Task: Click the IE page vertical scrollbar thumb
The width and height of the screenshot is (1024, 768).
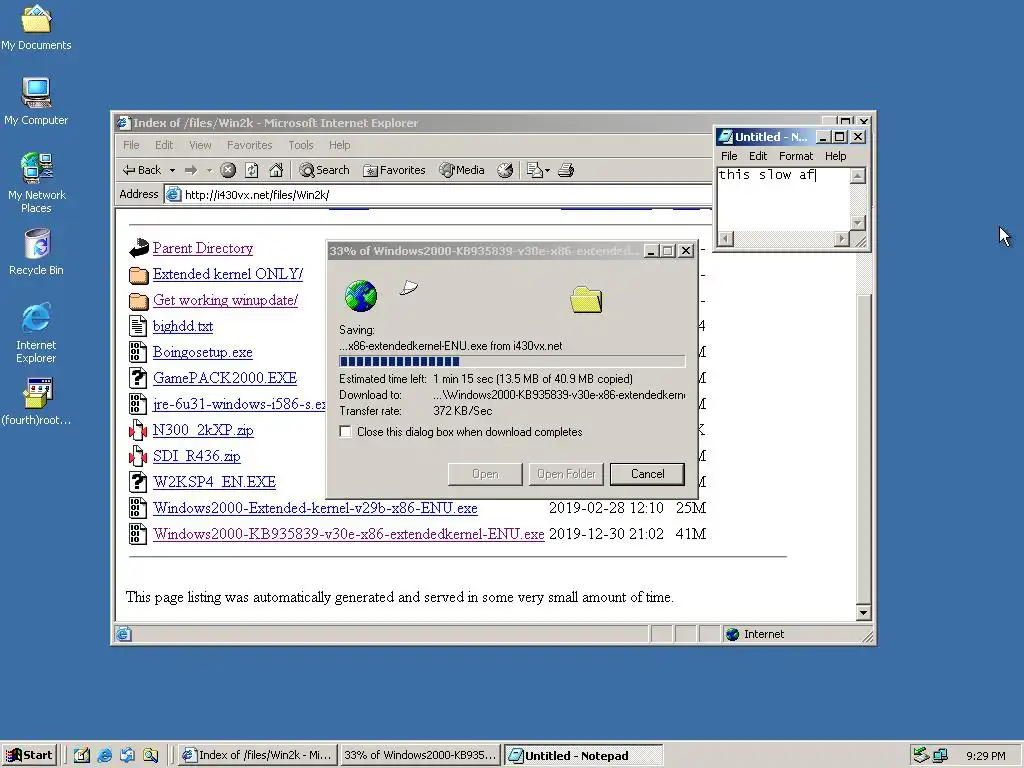Action: tap(863, 447)
